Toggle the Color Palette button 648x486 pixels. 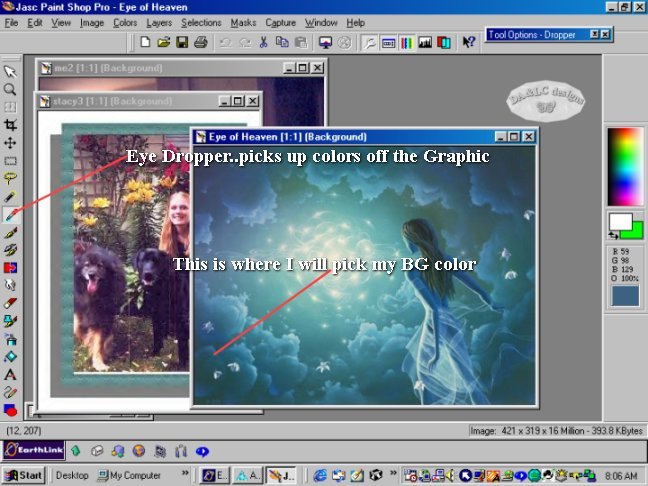point(407,42)
